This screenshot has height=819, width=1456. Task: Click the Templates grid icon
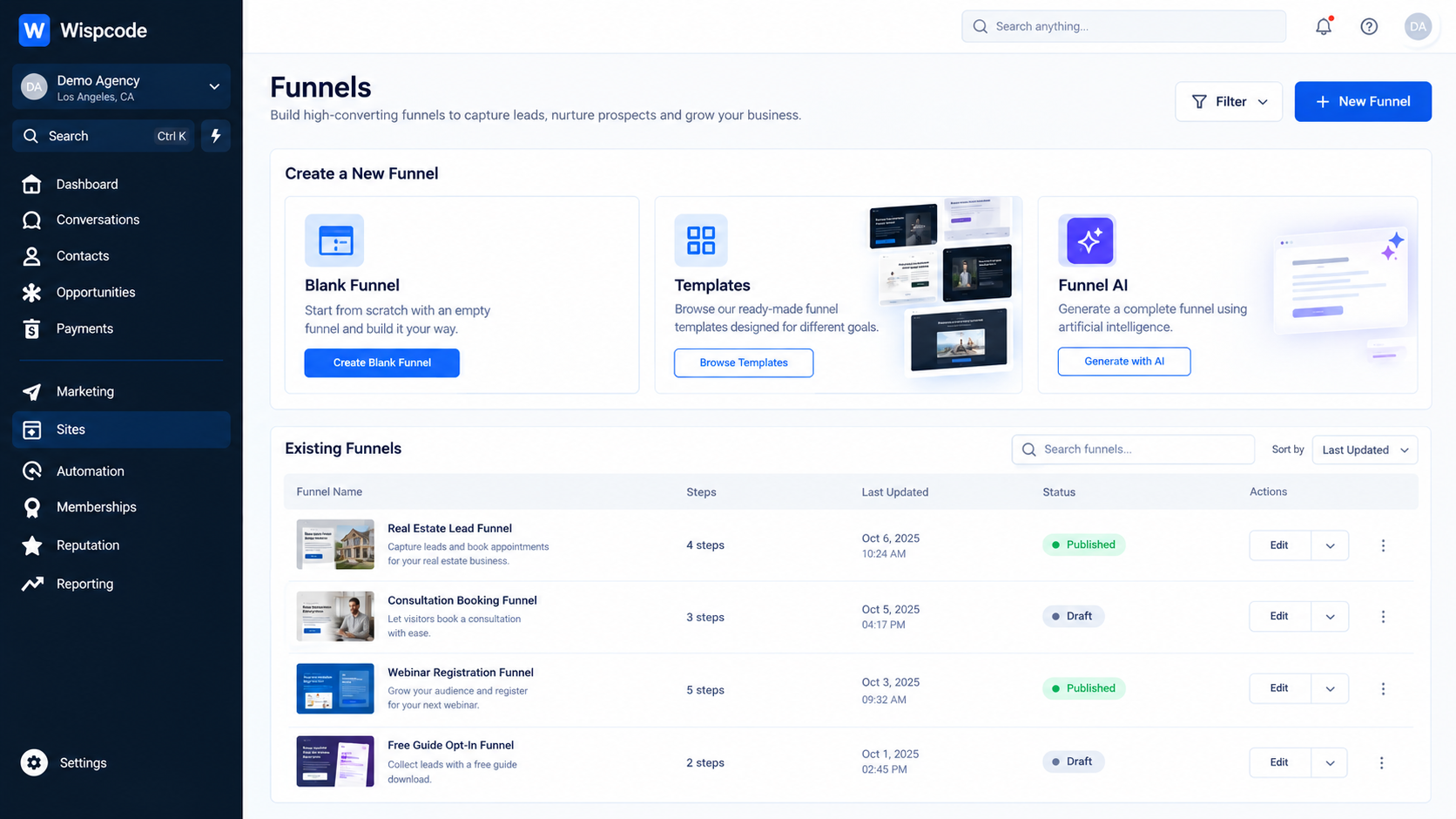701,240
